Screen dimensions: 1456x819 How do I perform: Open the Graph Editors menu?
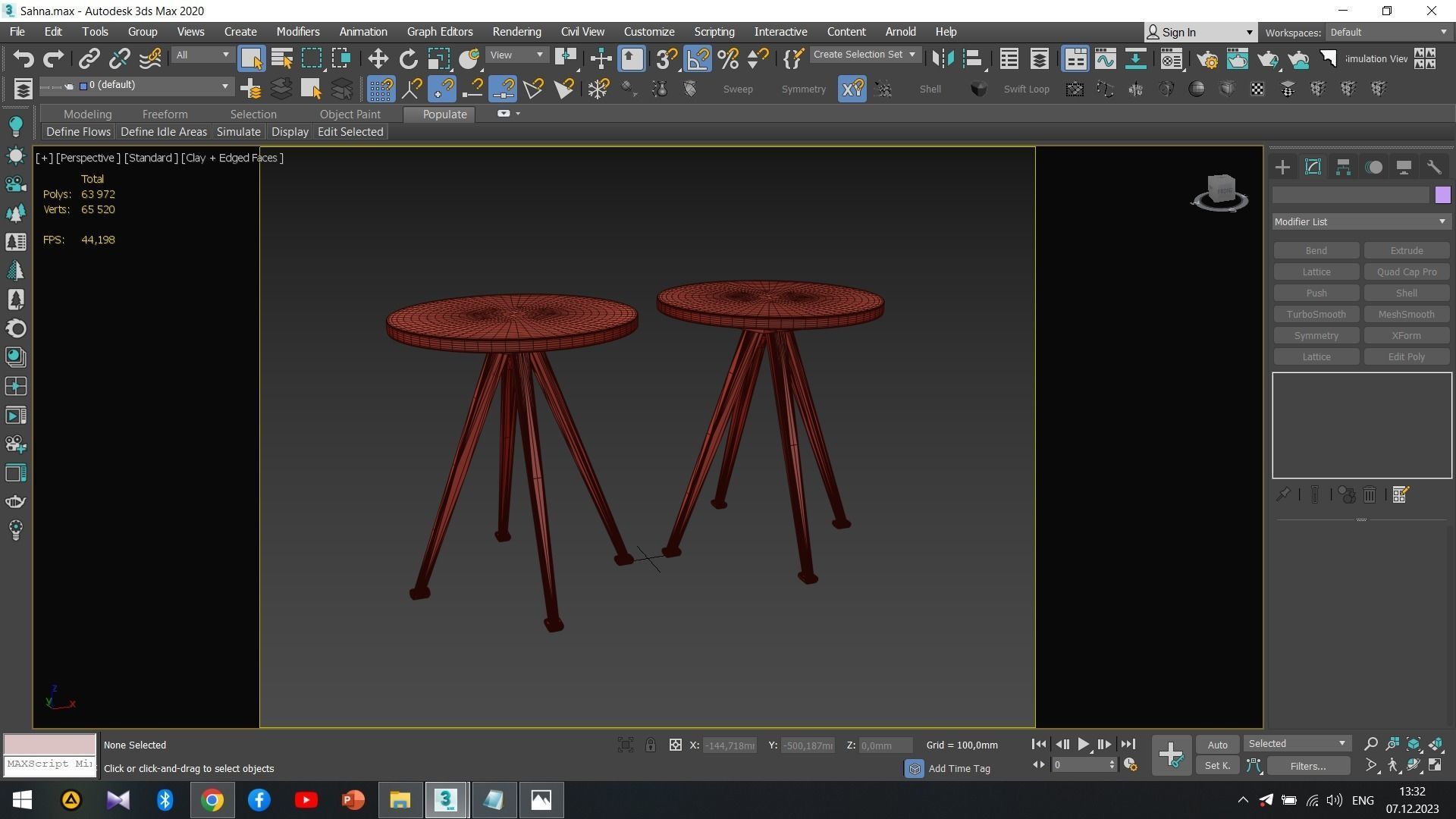coord(439,32)
